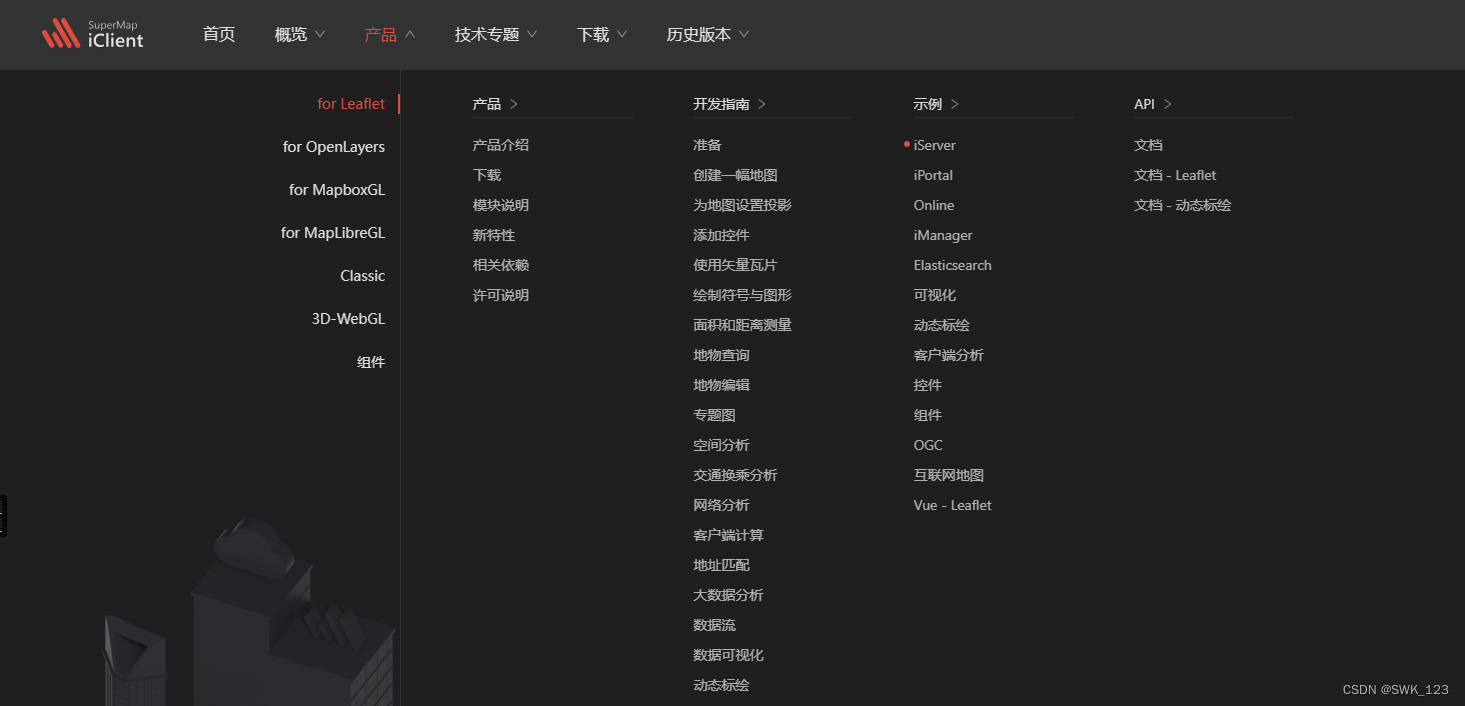Open 动态标绘 in 示例 column

click(941, 325)
